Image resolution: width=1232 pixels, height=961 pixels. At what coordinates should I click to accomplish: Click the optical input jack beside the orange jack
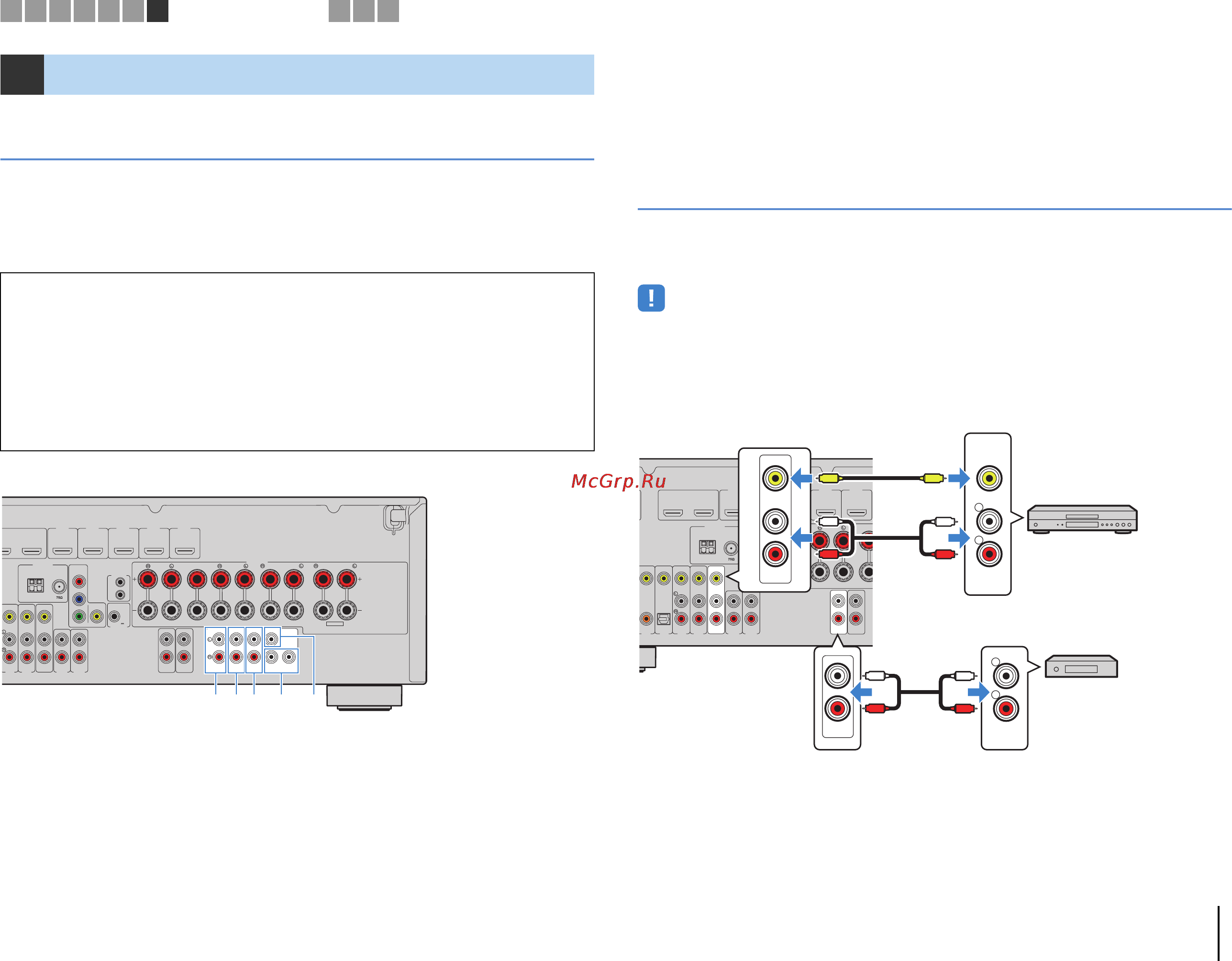pos(664,619)
